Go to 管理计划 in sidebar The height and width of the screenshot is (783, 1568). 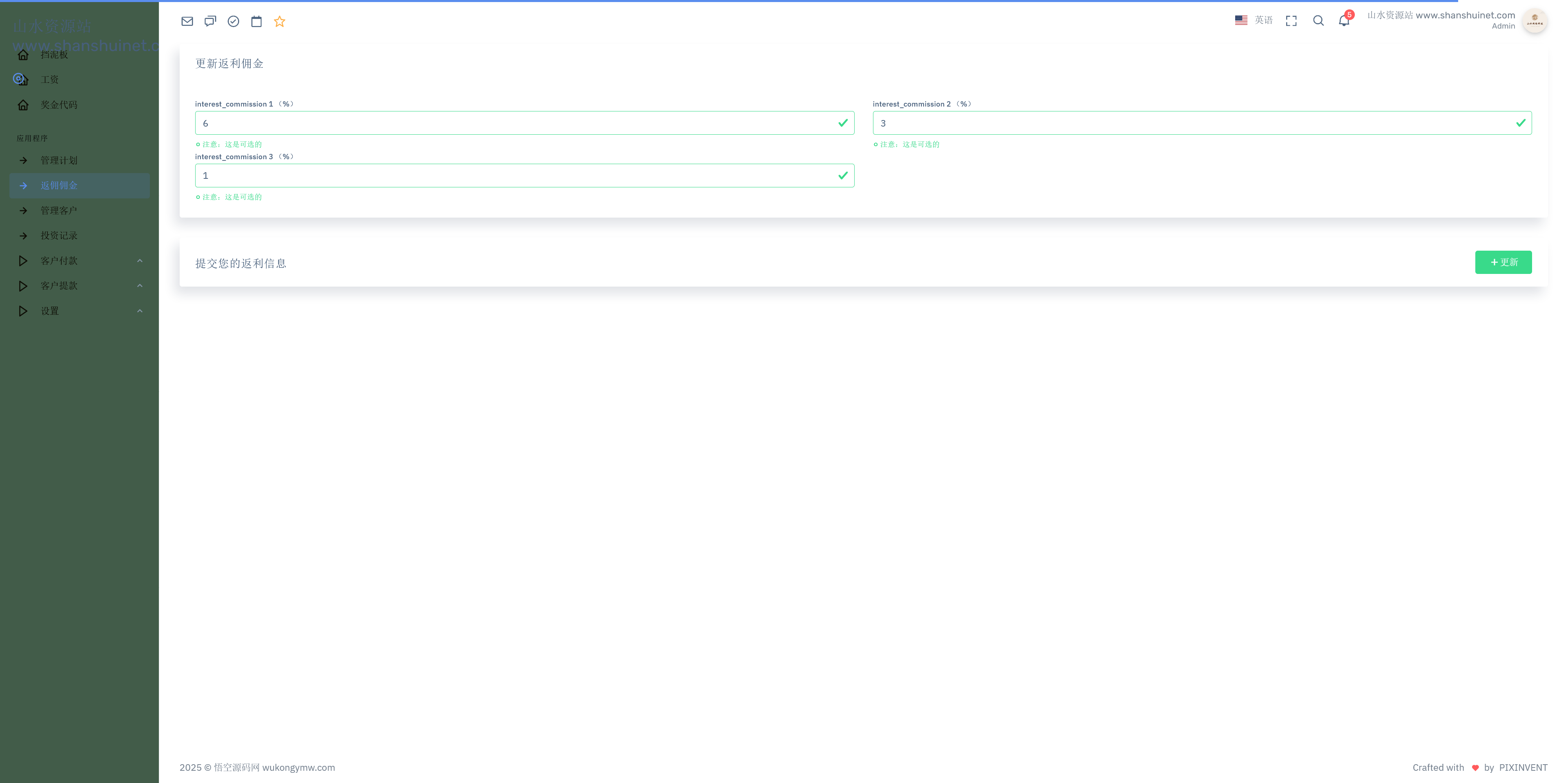(59, 160)
